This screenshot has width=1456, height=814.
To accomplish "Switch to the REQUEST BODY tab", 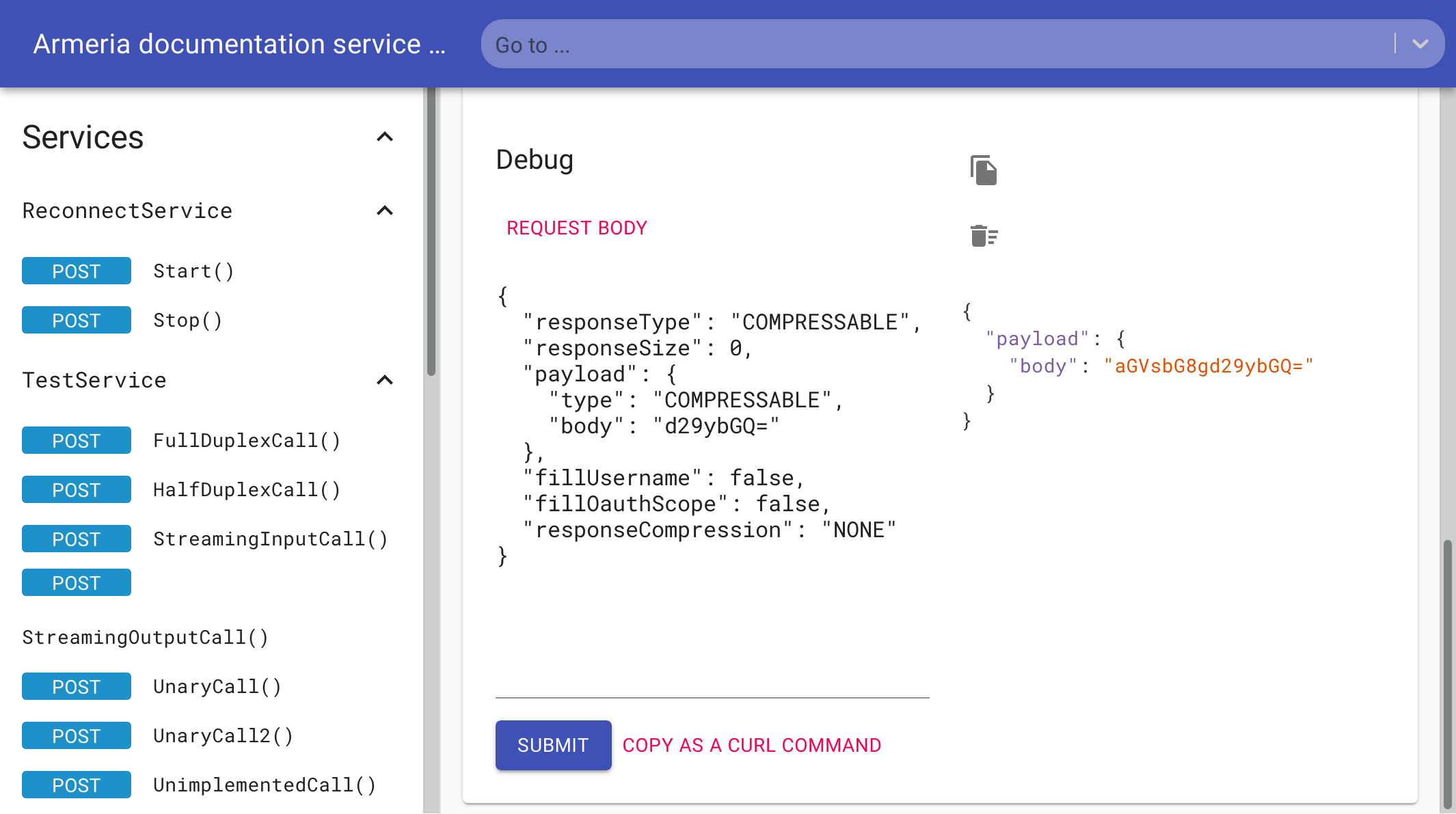I will coord(577,228).
